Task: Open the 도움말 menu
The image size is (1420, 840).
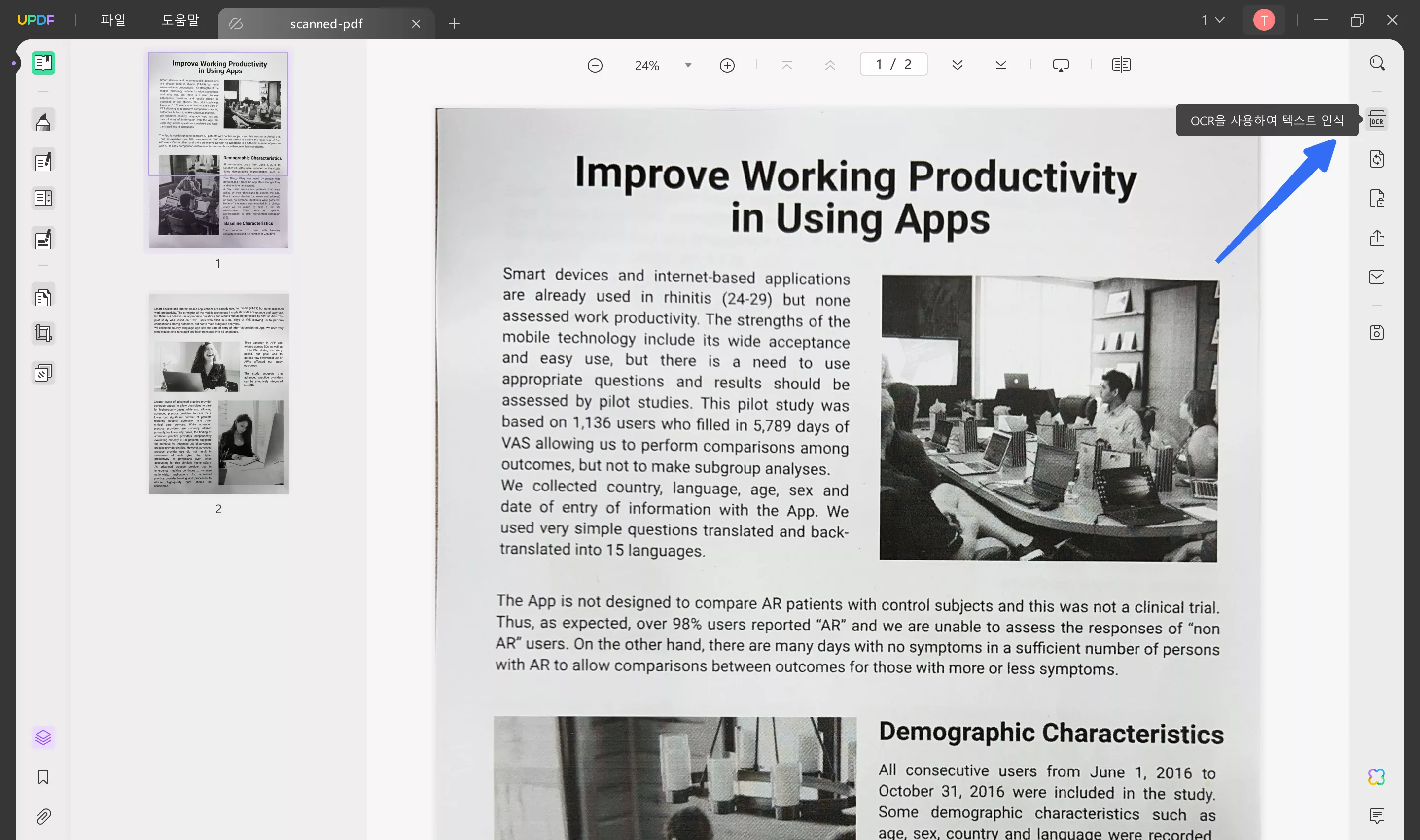Action: tap(180, 20)
